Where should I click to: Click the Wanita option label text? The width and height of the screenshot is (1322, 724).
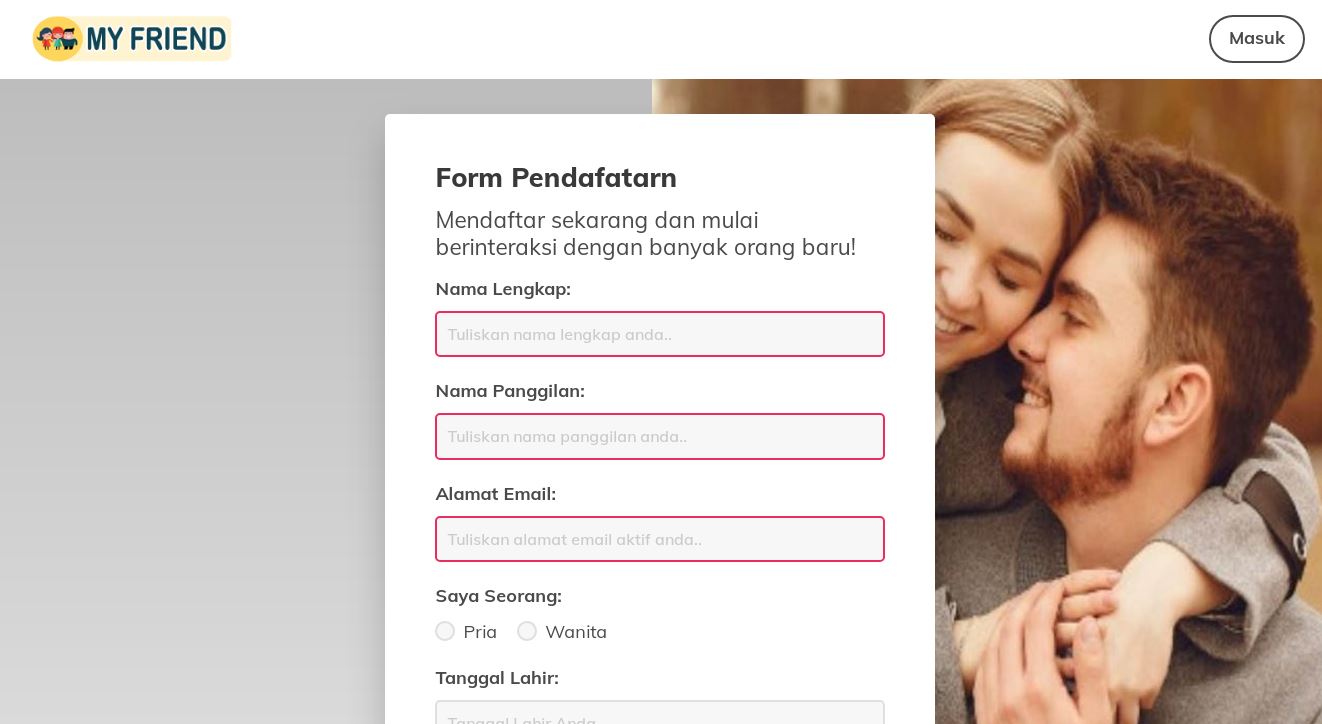[x=576, y=632]
